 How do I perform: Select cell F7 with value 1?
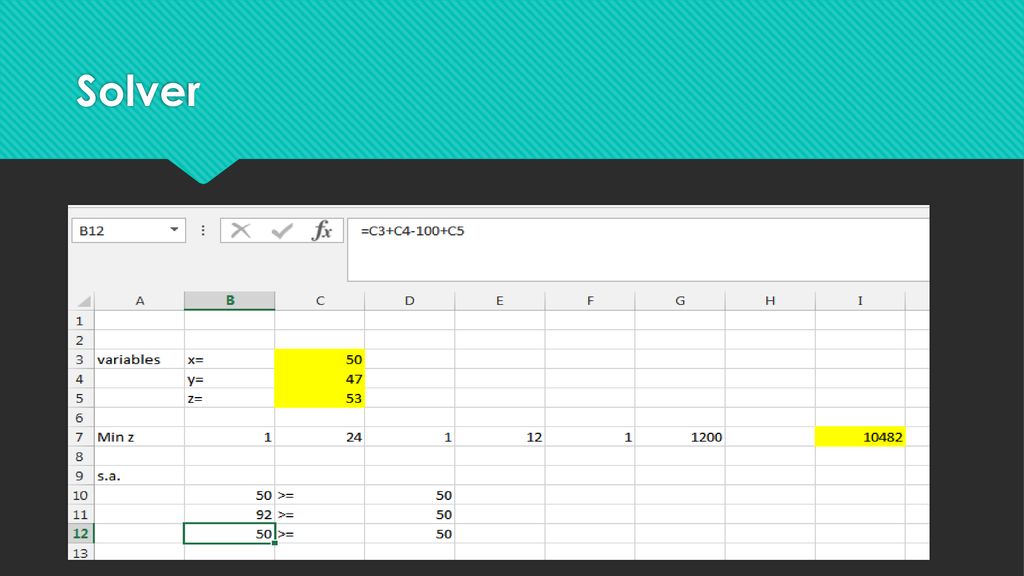pos(590,437)
